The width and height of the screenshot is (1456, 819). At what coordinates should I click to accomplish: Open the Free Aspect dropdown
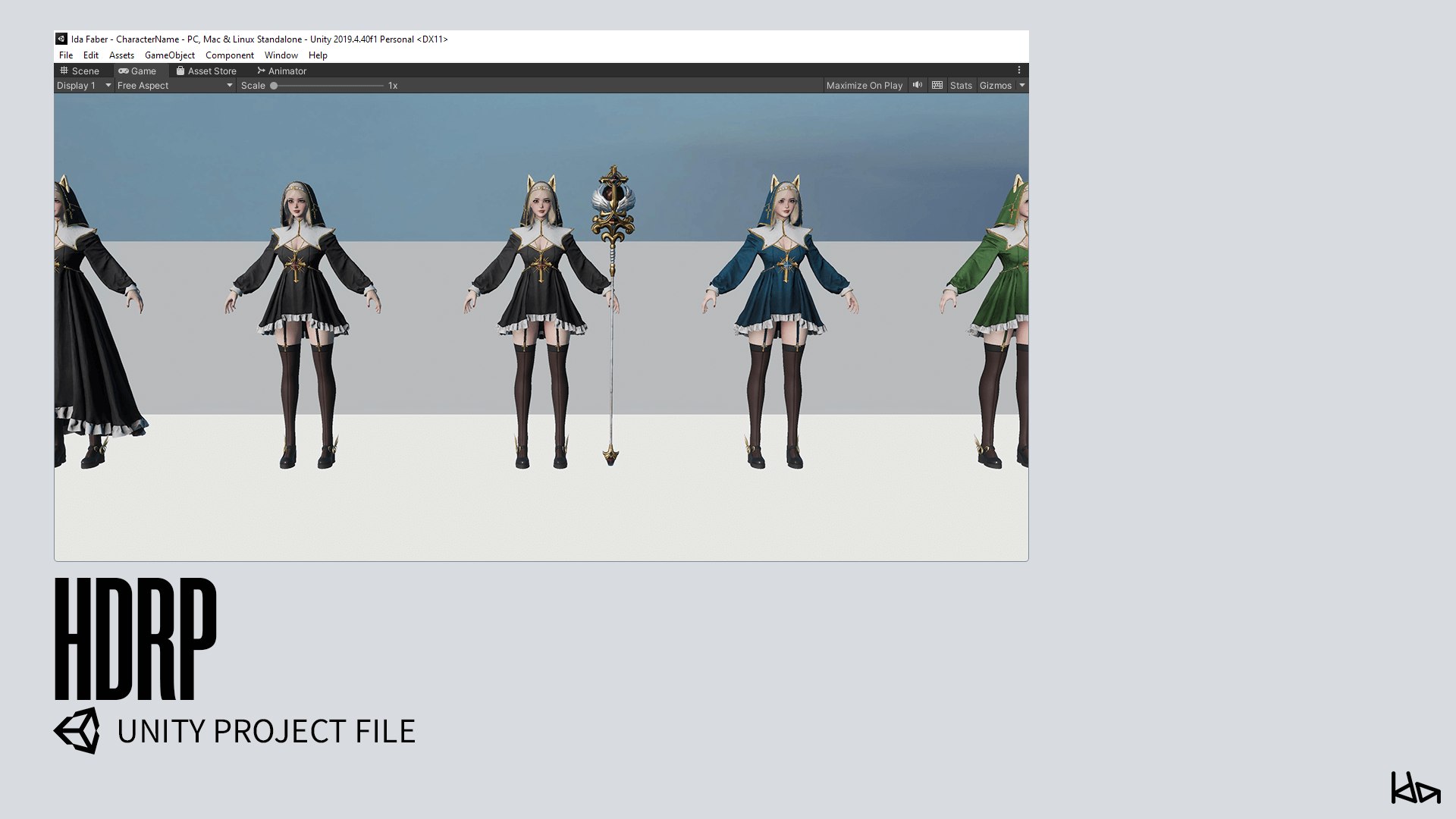pyautogui.click(x=174, y=86)
